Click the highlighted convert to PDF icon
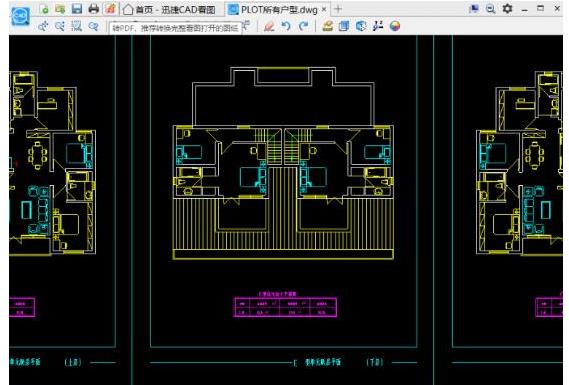Viewport: 569px width, 385px height. (x=111, y=9)
